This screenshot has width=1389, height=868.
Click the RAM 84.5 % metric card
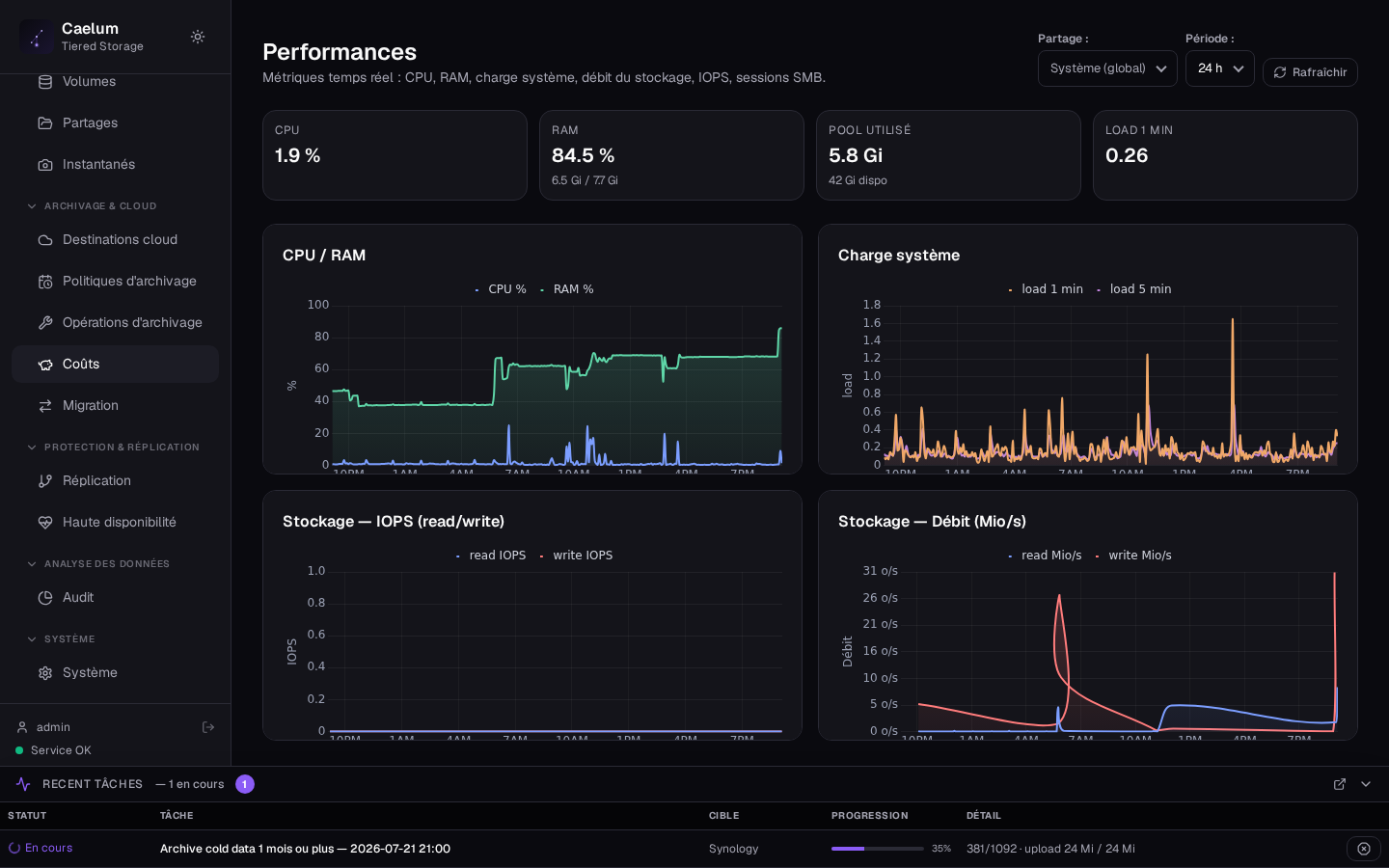[x=671, y=155]
